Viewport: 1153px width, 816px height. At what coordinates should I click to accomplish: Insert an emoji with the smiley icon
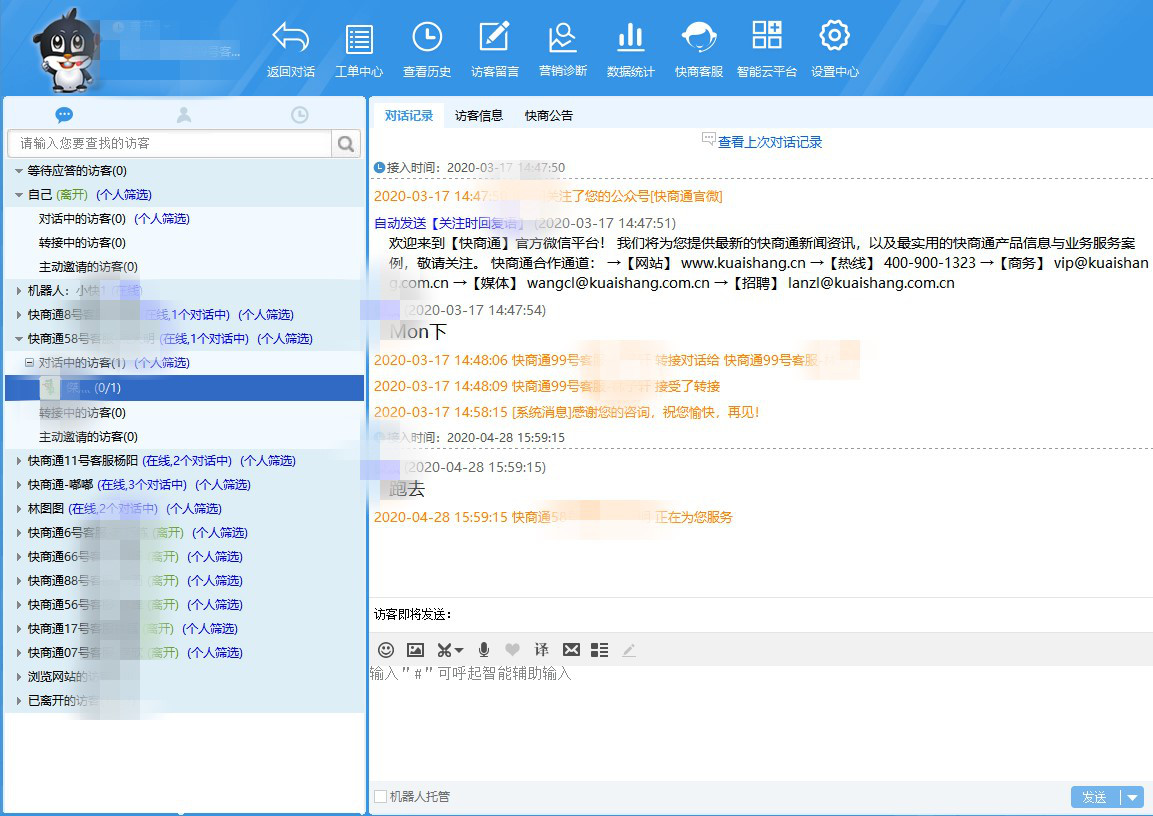(x=386, y=650)
